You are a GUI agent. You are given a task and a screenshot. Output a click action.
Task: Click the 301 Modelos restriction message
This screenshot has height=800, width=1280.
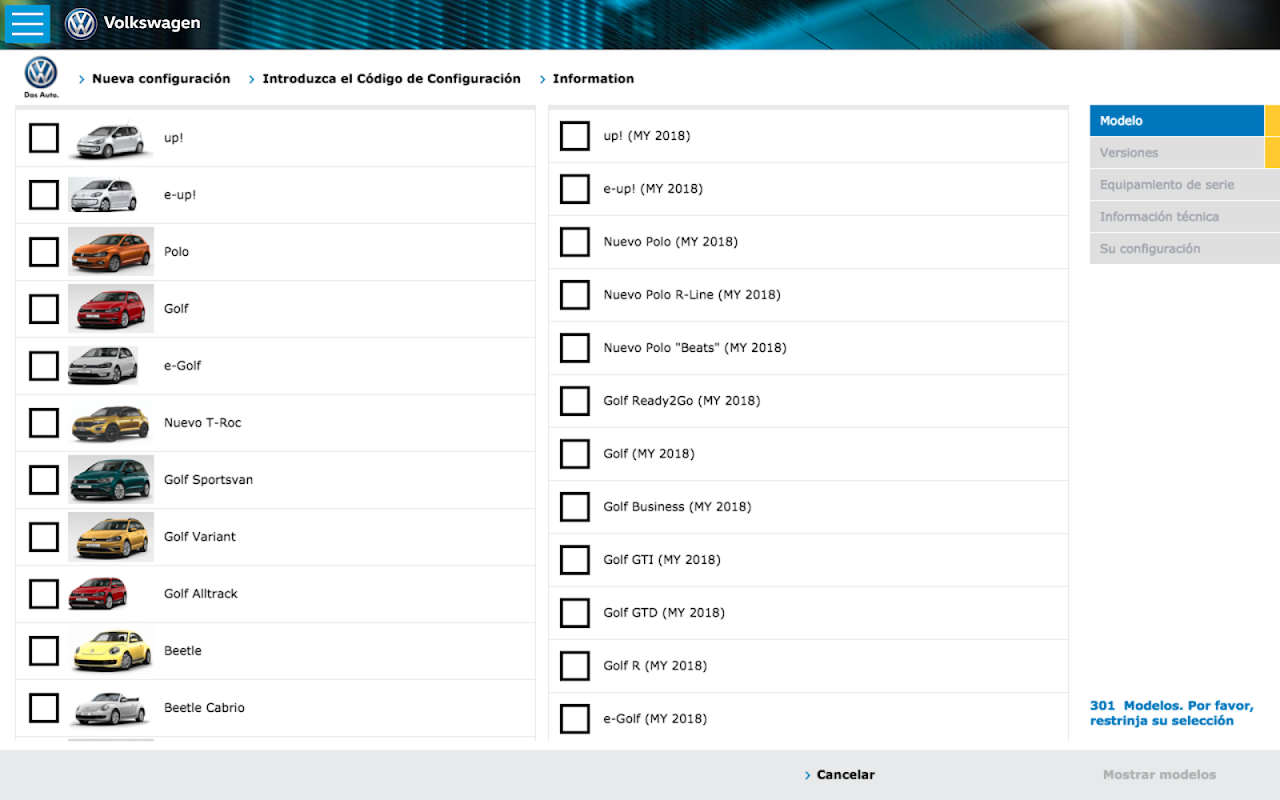[x=1171, y=713]
